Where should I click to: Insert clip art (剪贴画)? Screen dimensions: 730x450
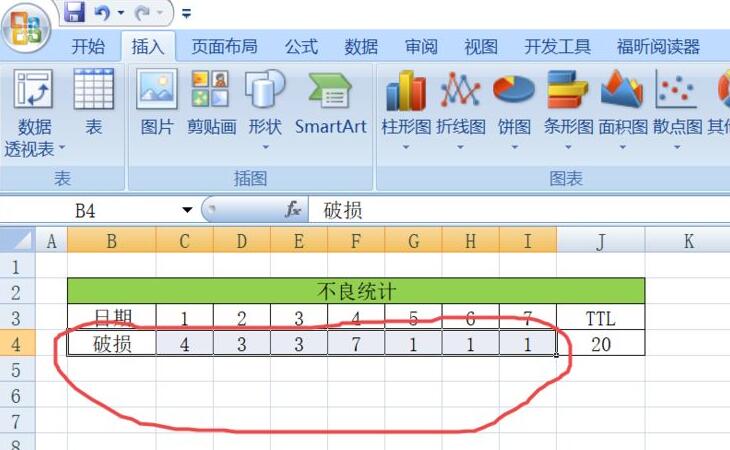(211, 102)
